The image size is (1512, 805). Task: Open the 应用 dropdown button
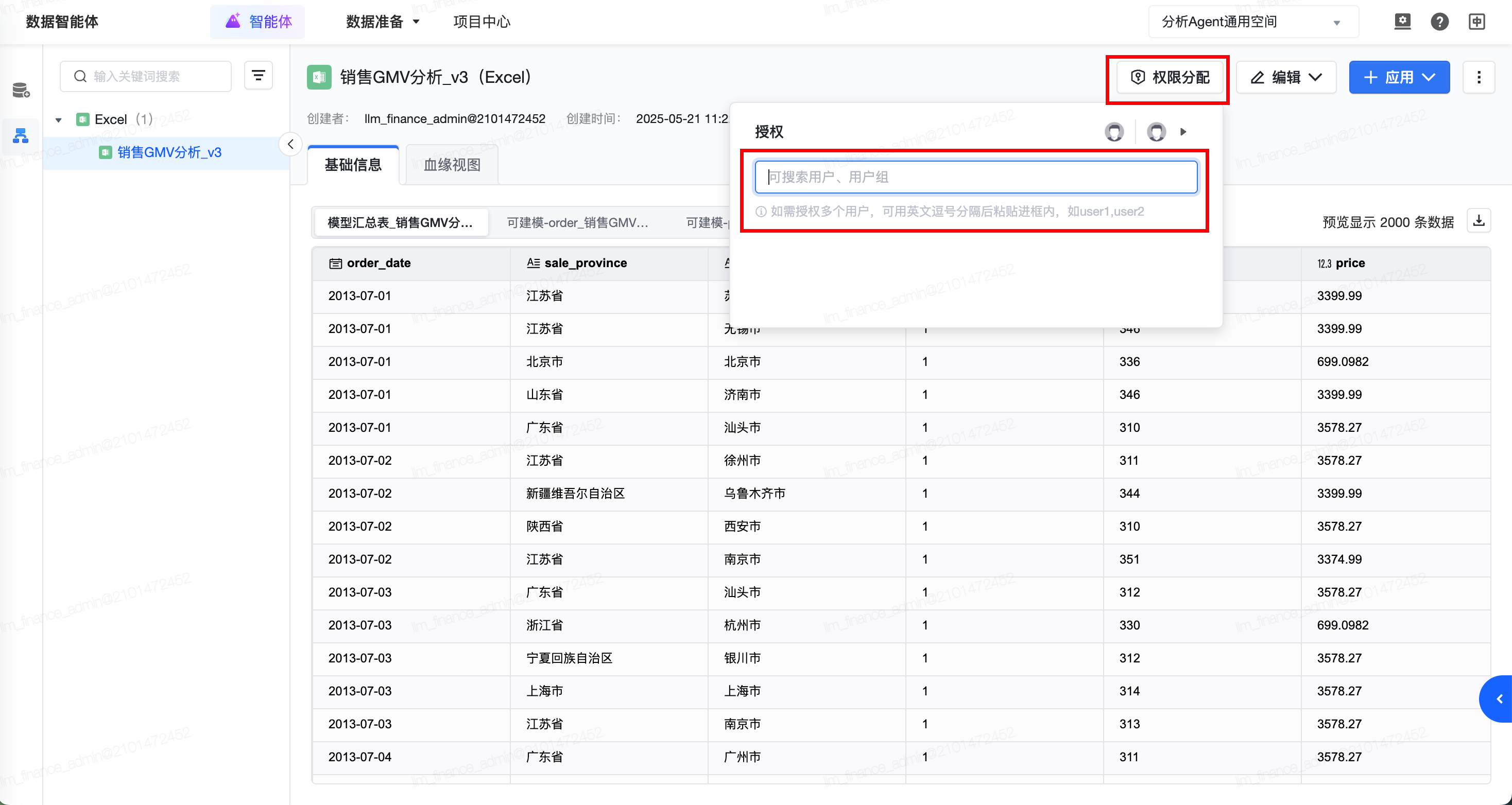tap(1399, 77)
